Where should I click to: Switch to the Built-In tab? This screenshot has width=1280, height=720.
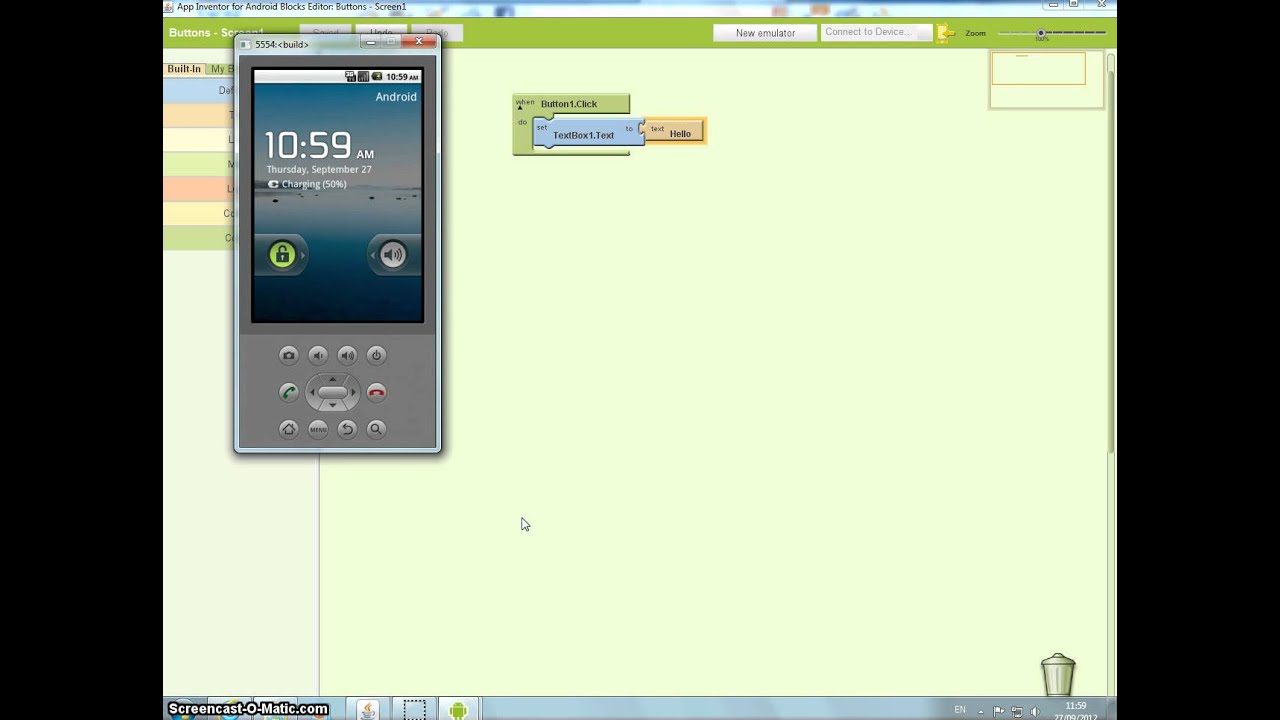184,69
